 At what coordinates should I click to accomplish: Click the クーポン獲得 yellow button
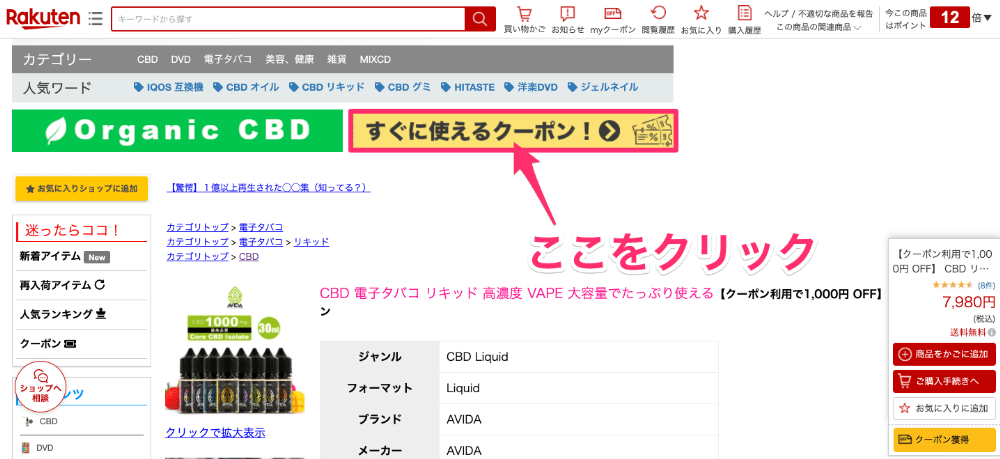point(943,439)
